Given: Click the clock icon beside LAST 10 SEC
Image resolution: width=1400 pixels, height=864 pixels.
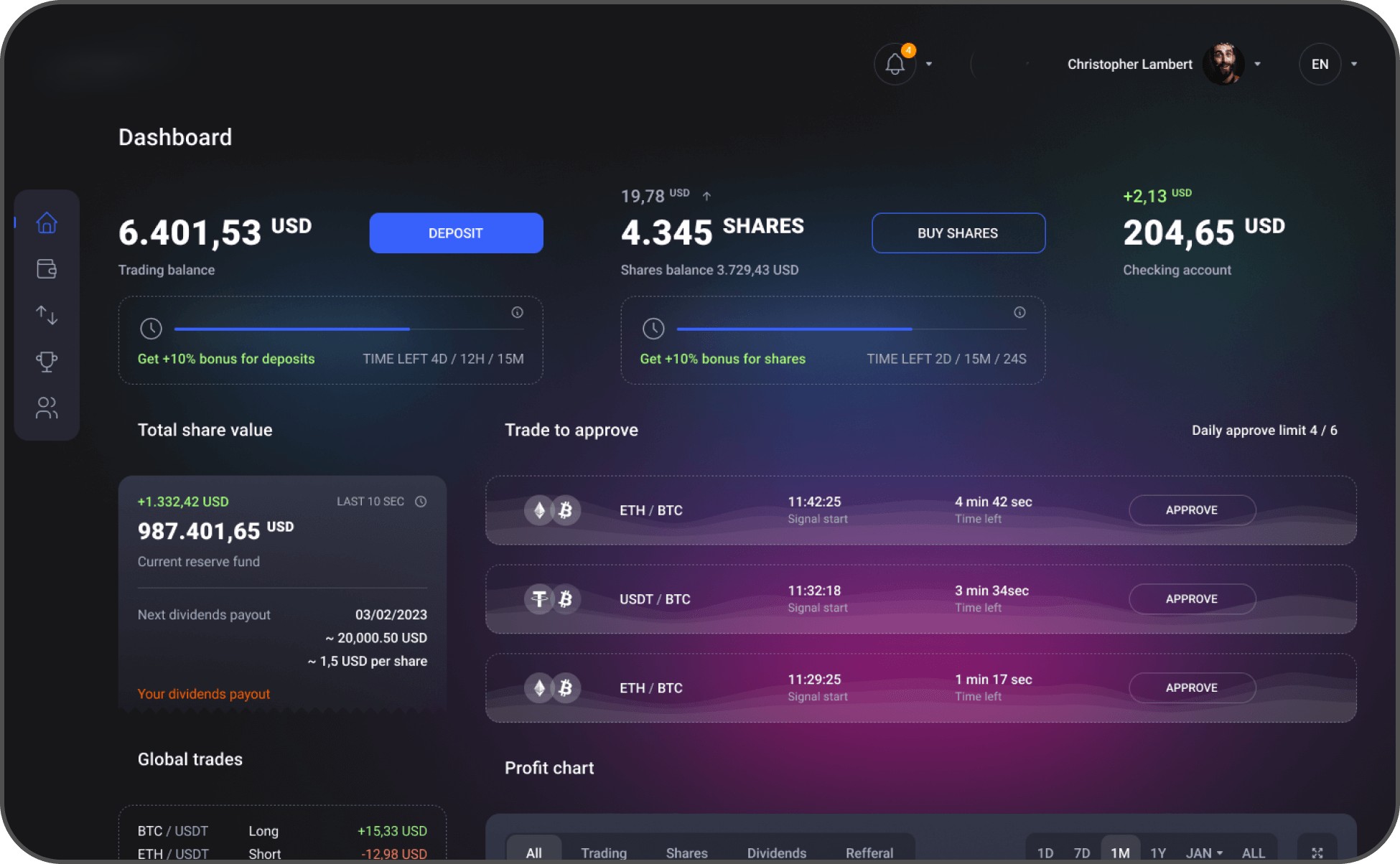Looking at the screenshot, I should (421, 502).
